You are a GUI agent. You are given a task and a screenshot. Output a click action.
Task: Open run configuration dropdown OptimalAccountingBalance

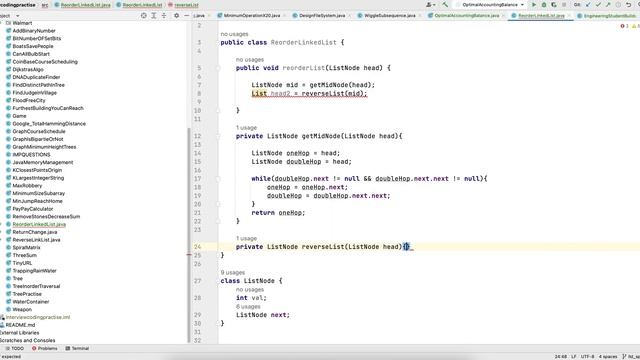493,4
